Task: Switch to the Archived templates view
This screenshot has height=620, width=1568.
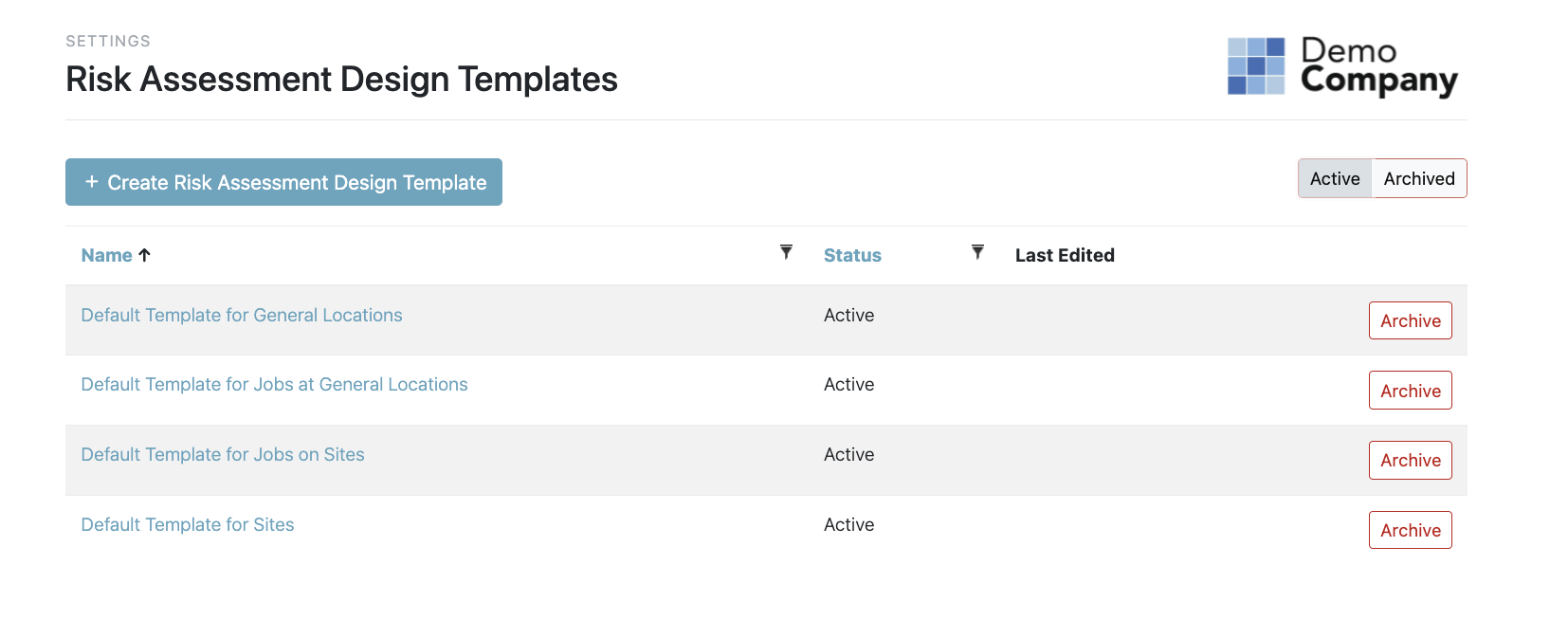Action: tap(1419, 178)
